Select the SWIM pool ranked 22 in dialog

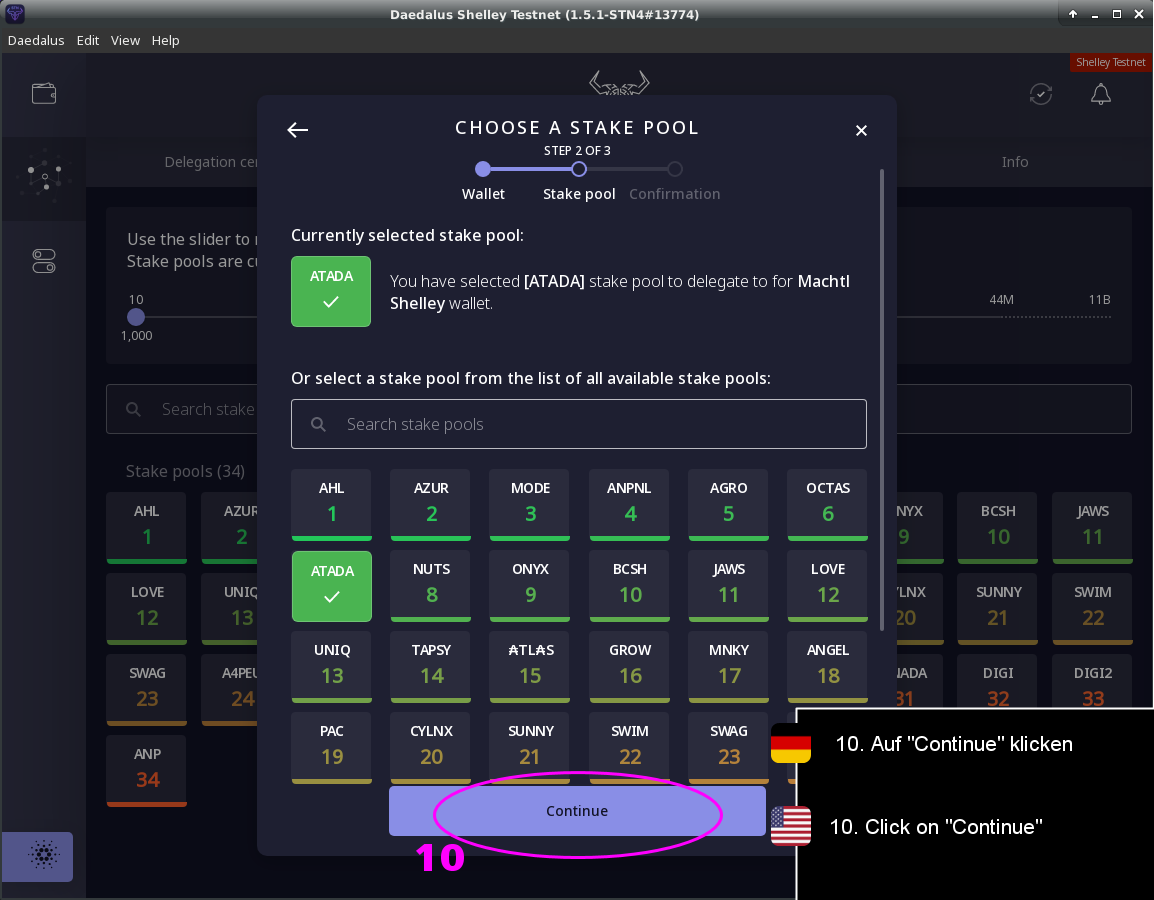point(629,746)
